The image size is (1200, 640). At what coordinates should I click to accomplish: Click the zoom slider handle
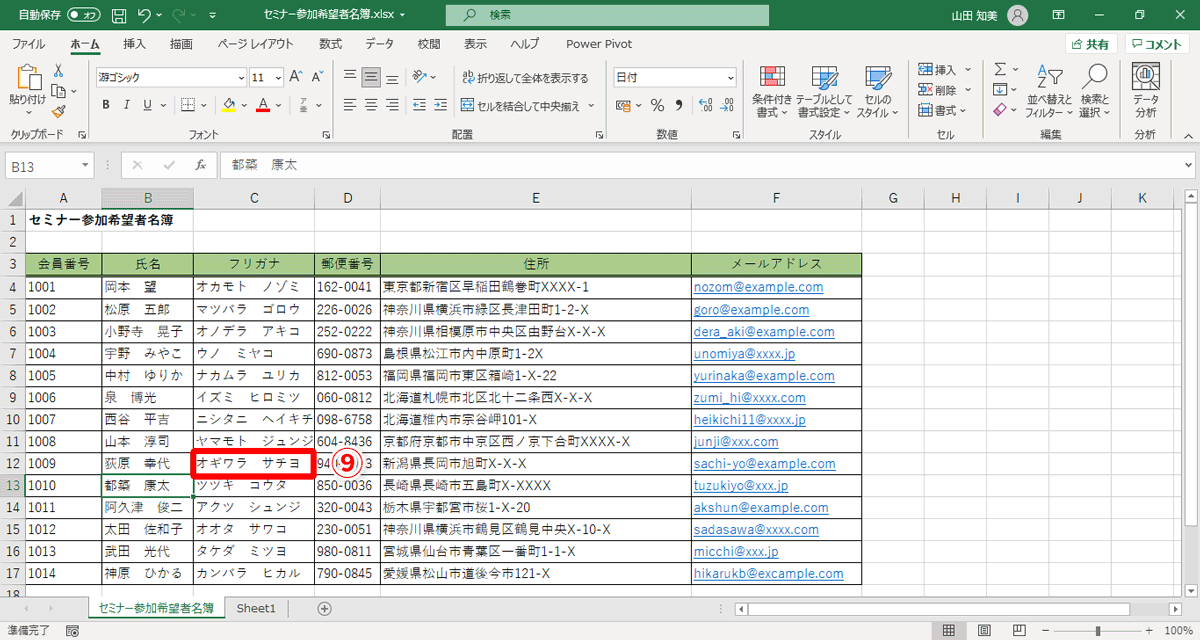(x=1098, y=631)
